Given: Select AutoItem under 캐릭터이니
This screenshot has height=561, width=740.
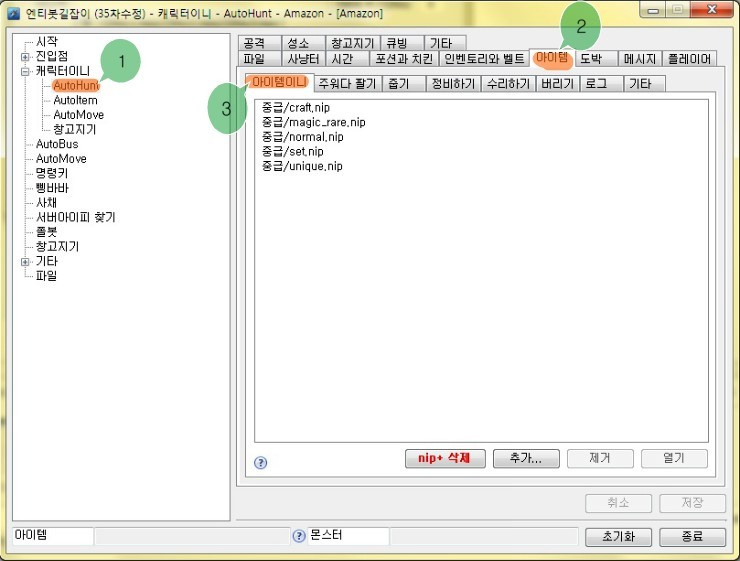Looking at the screenshot, I should click(x=76, y=100).
